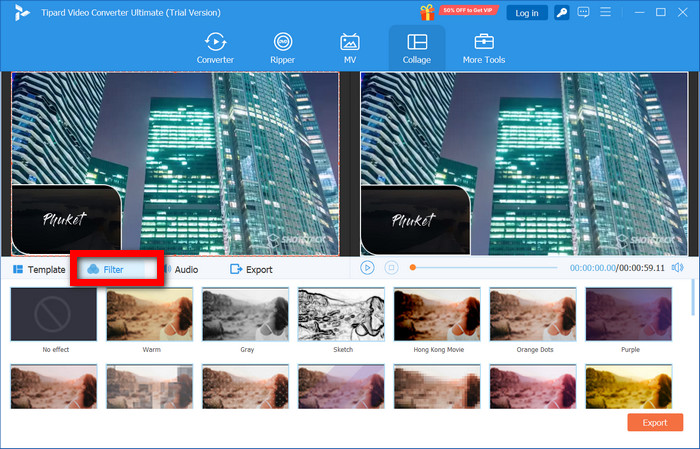Open the hamburger menu
700x449 pixels.
[605, 12]
